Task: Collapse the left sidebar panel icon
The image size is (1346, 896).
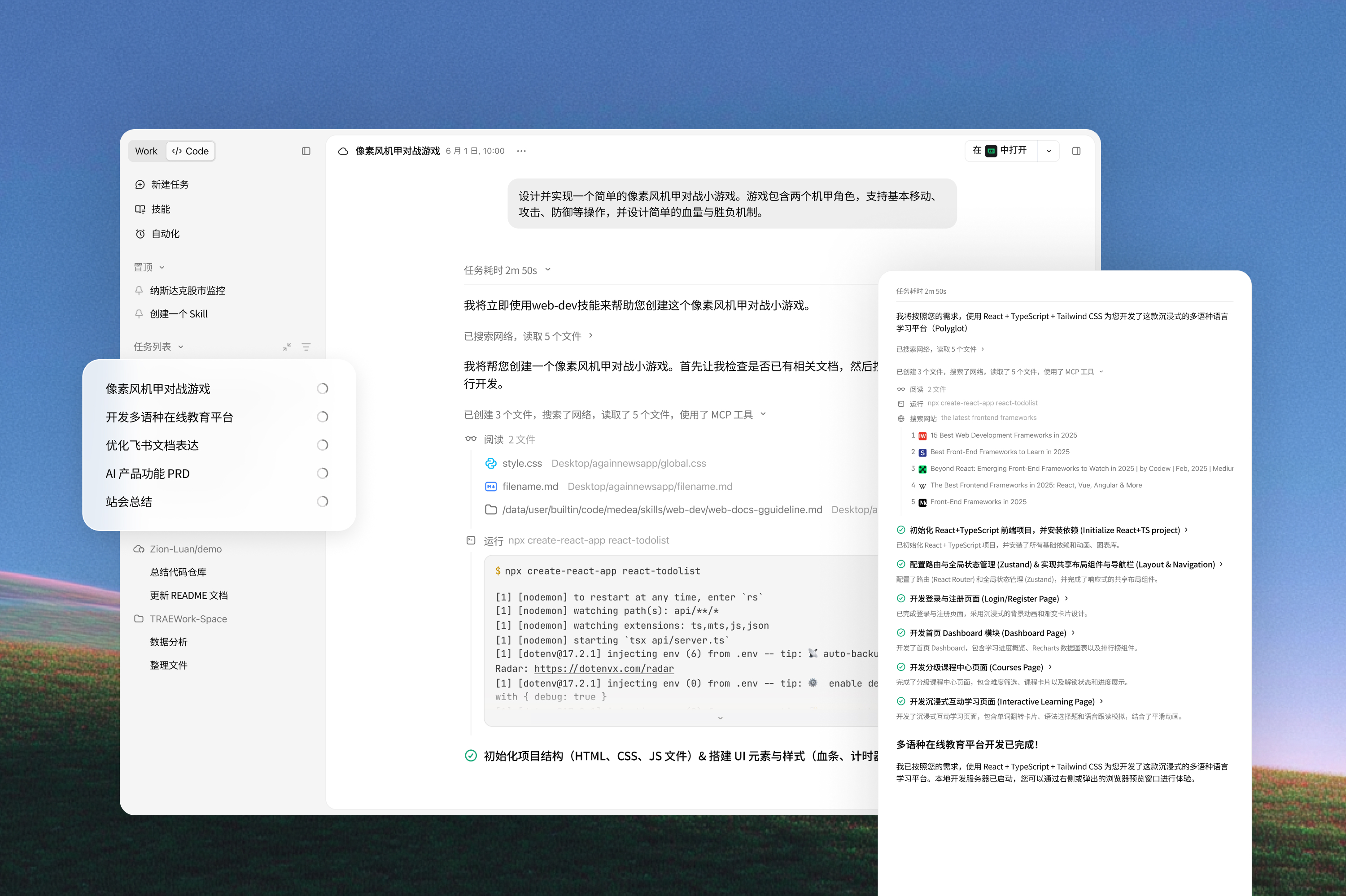Action: point(306,151)
